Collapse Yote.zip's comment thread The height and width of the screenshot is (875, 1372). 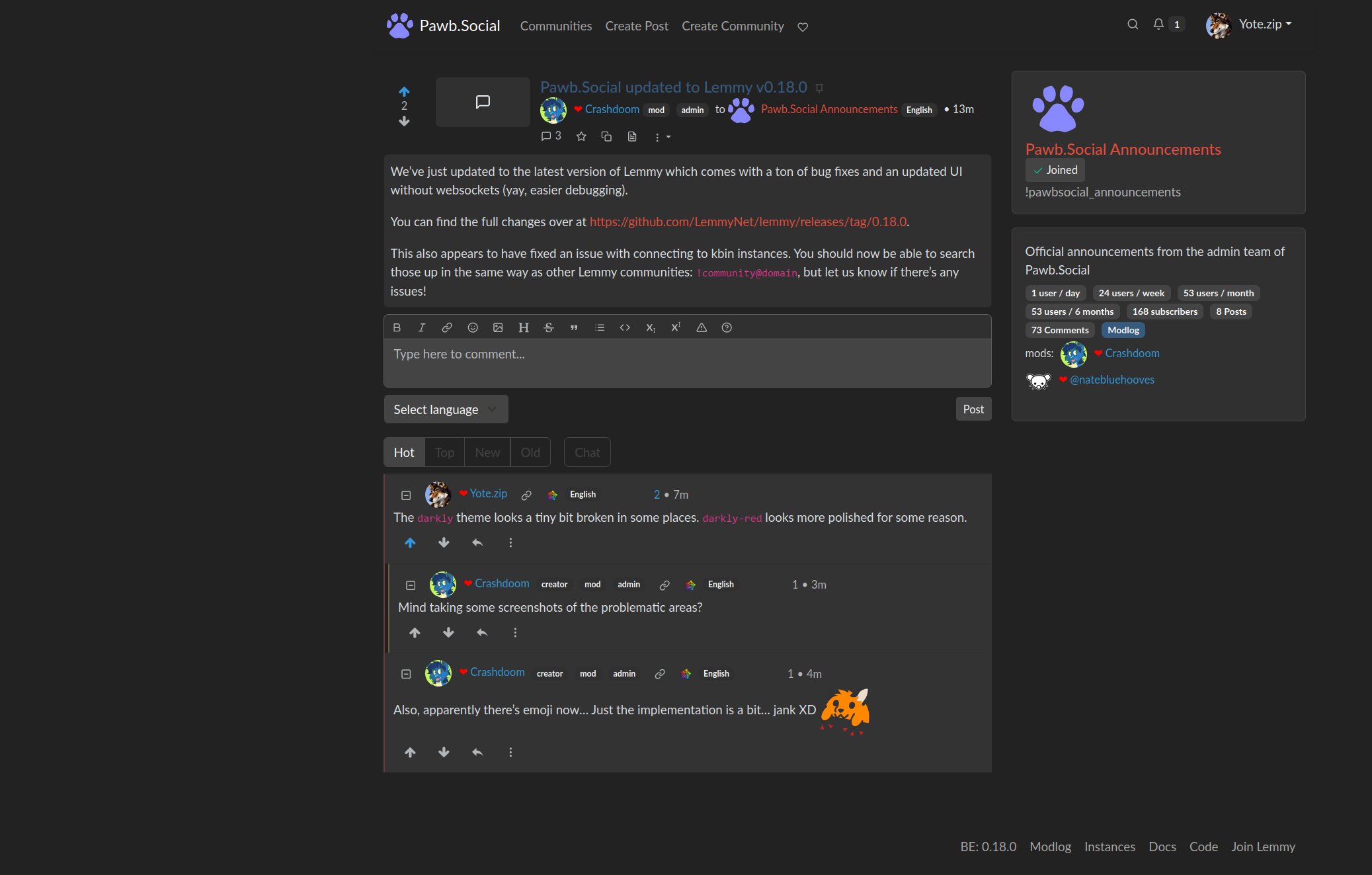[x=406, y=495]
